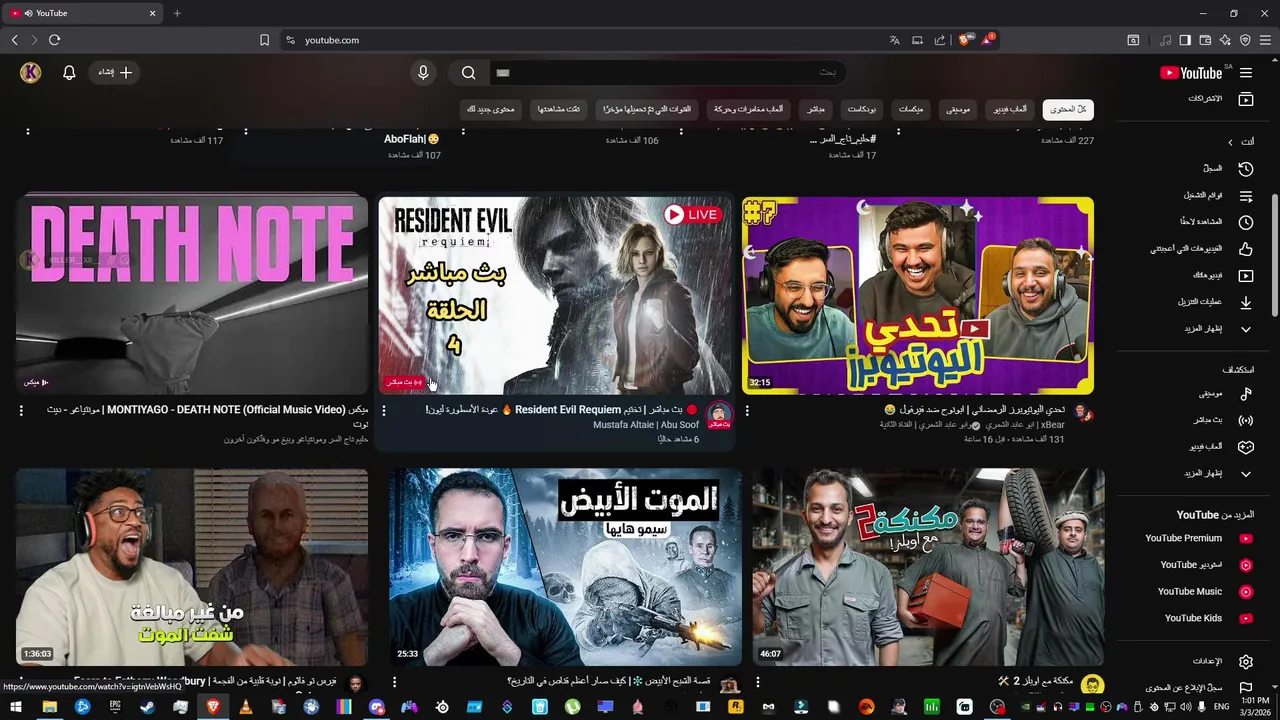Viewport: 1280px width, 720px height.
Task: Open YouTube Kids link
Action: coord(1209,618)
